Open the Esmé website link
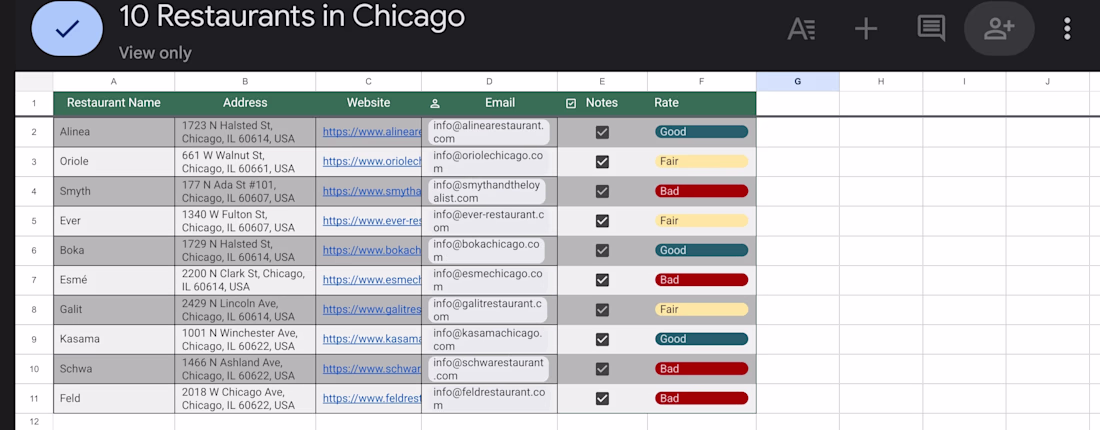The image size is (1100, 430). pos(372,280)
